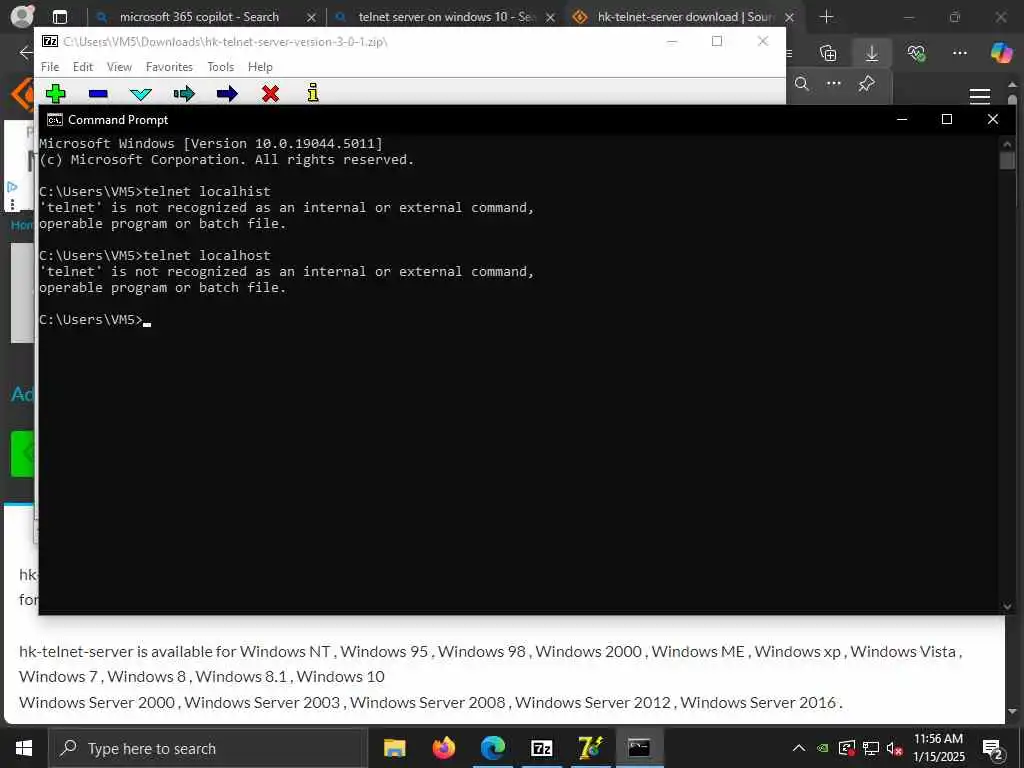This screenshot has height=768, width=1024.
Task: Click the Command Prompt taskbar icon
Action: click(639, 748)
